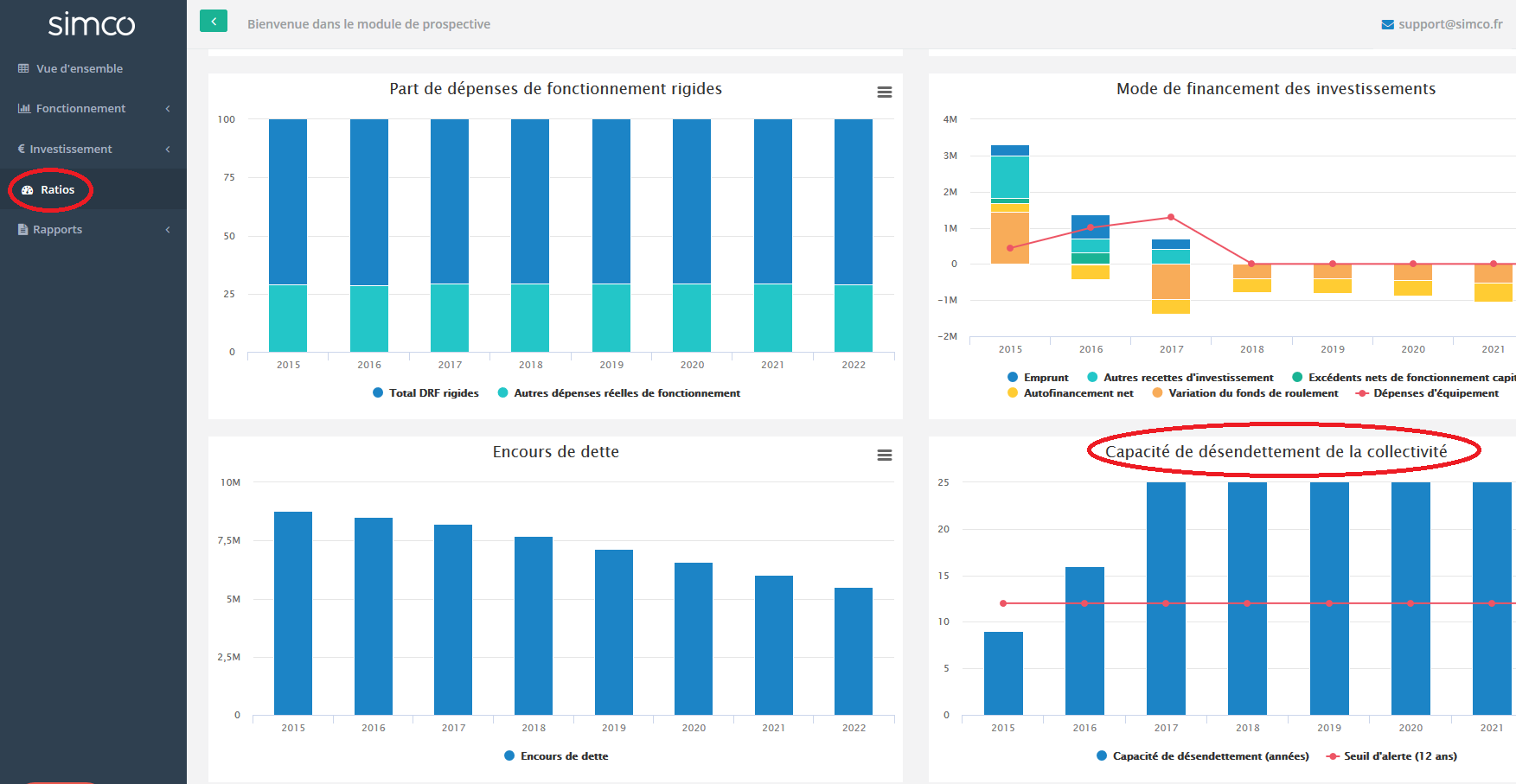Expand the Rapports sidebar chevron
This screenshot has width=1516, height=784.
point(168,230)
